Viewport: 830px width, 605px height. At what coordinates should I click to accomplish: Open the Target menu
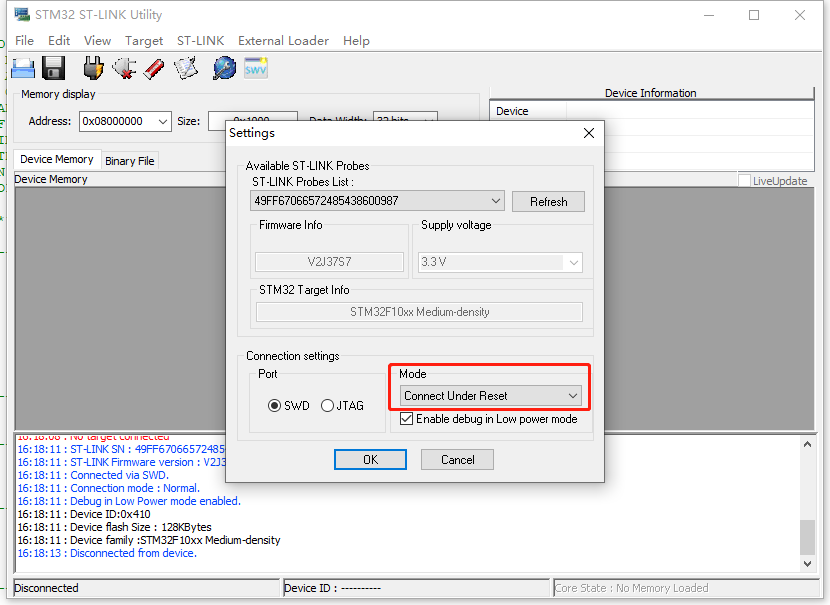(144, 41)
